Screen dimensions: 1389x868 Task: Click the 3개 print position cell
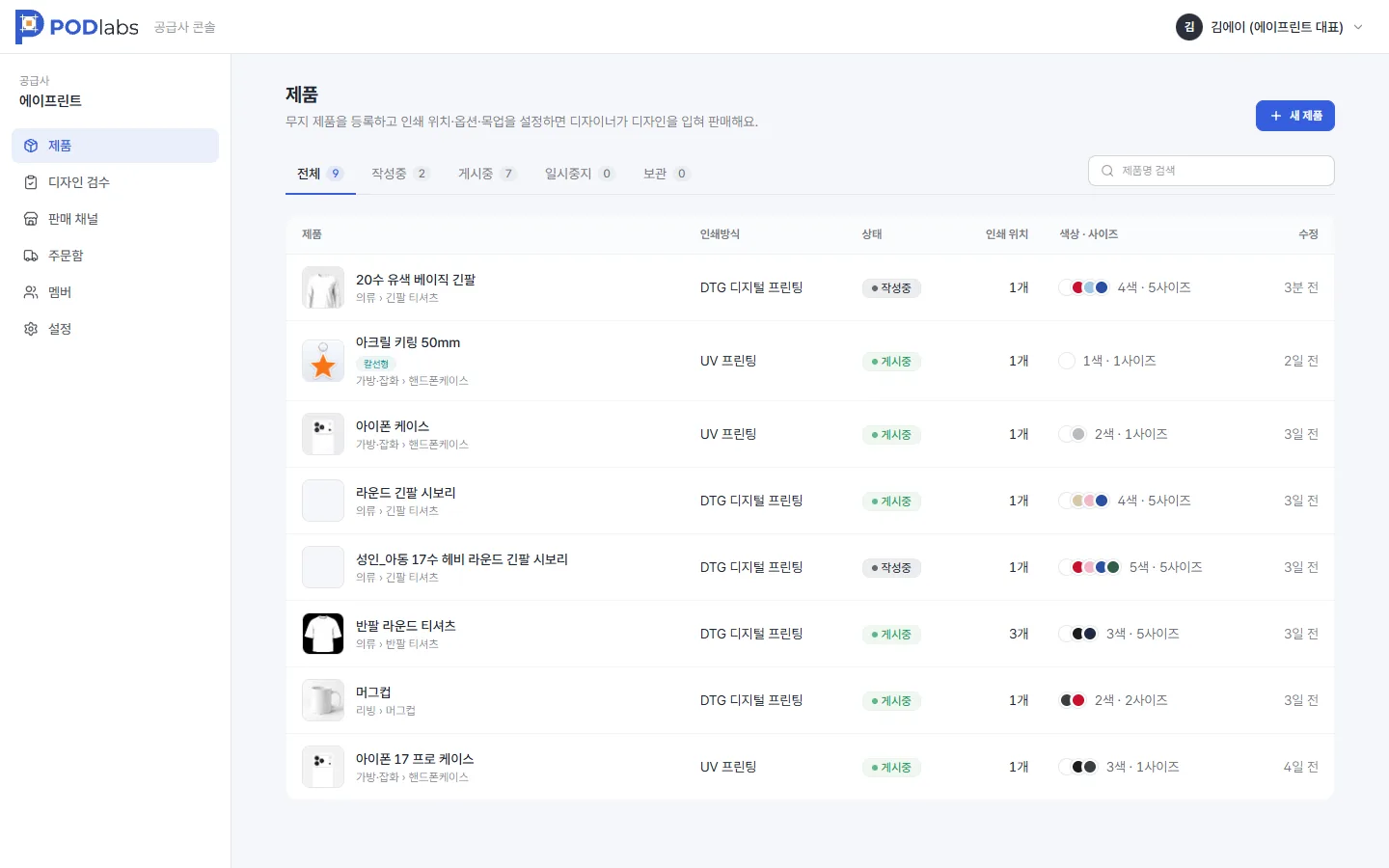click(x=1019, y=634)
